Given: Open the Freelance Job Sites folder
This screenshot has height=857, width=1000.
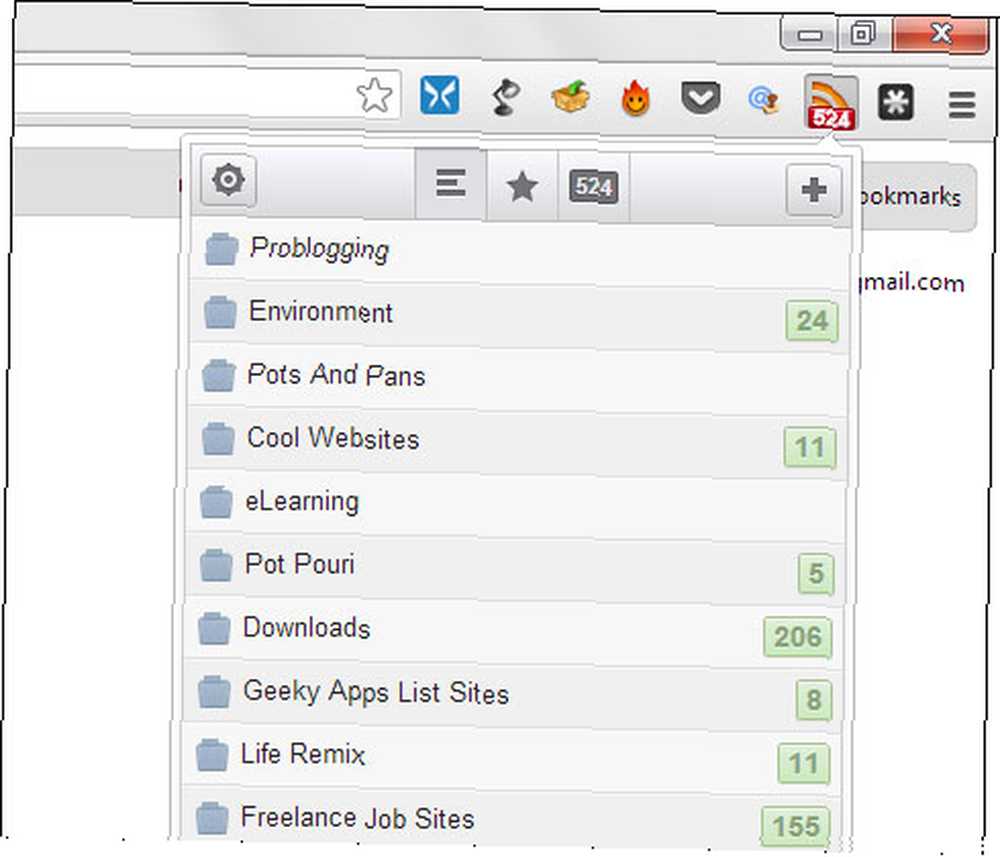Looking at the screenshot, I should click(510, 816).
